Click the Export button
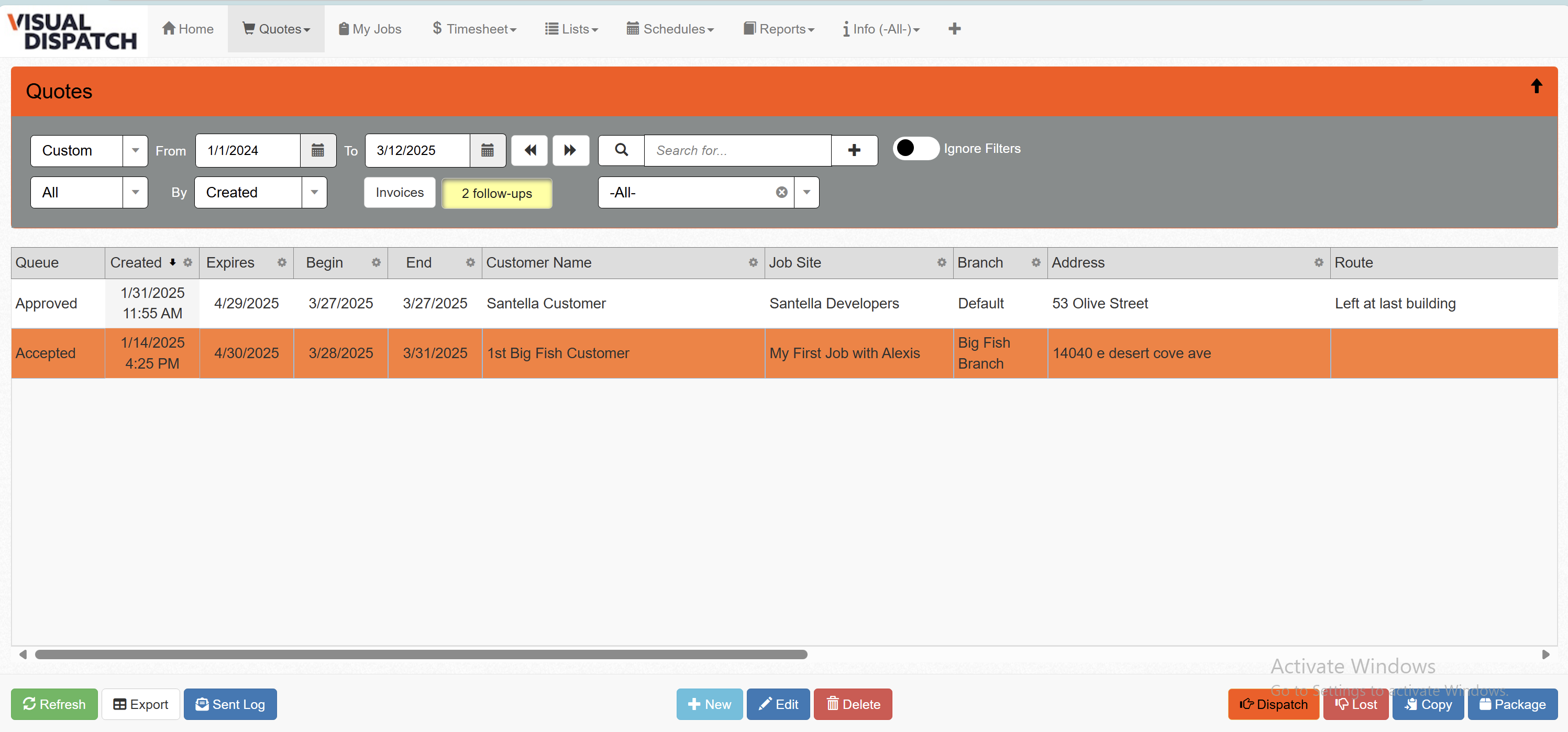The height and width of the screenshot is (732, 1568). click(140, 704)
